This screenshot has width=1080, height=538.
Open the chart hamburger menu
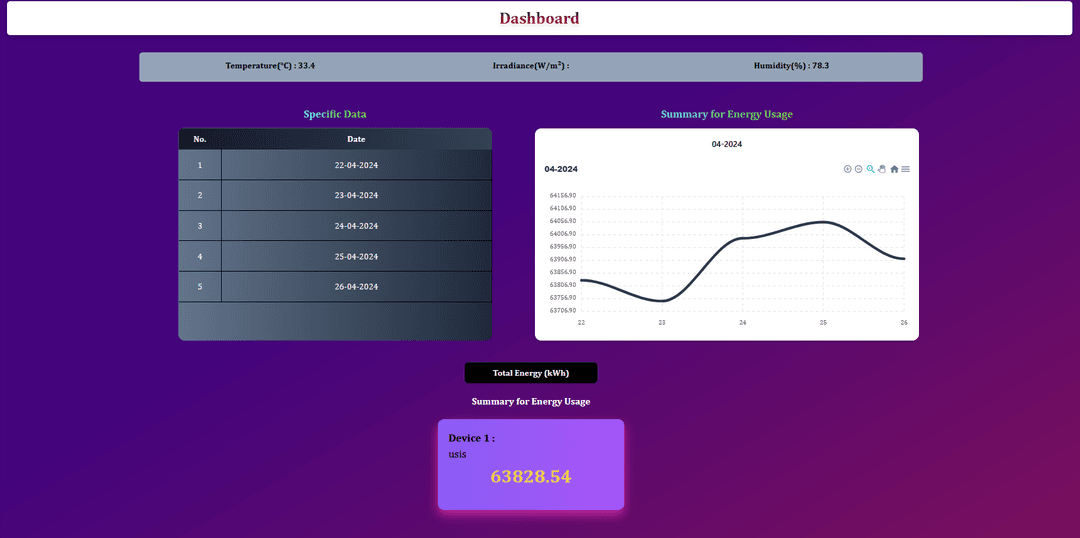pyautogui.click(x=906, y=169)
